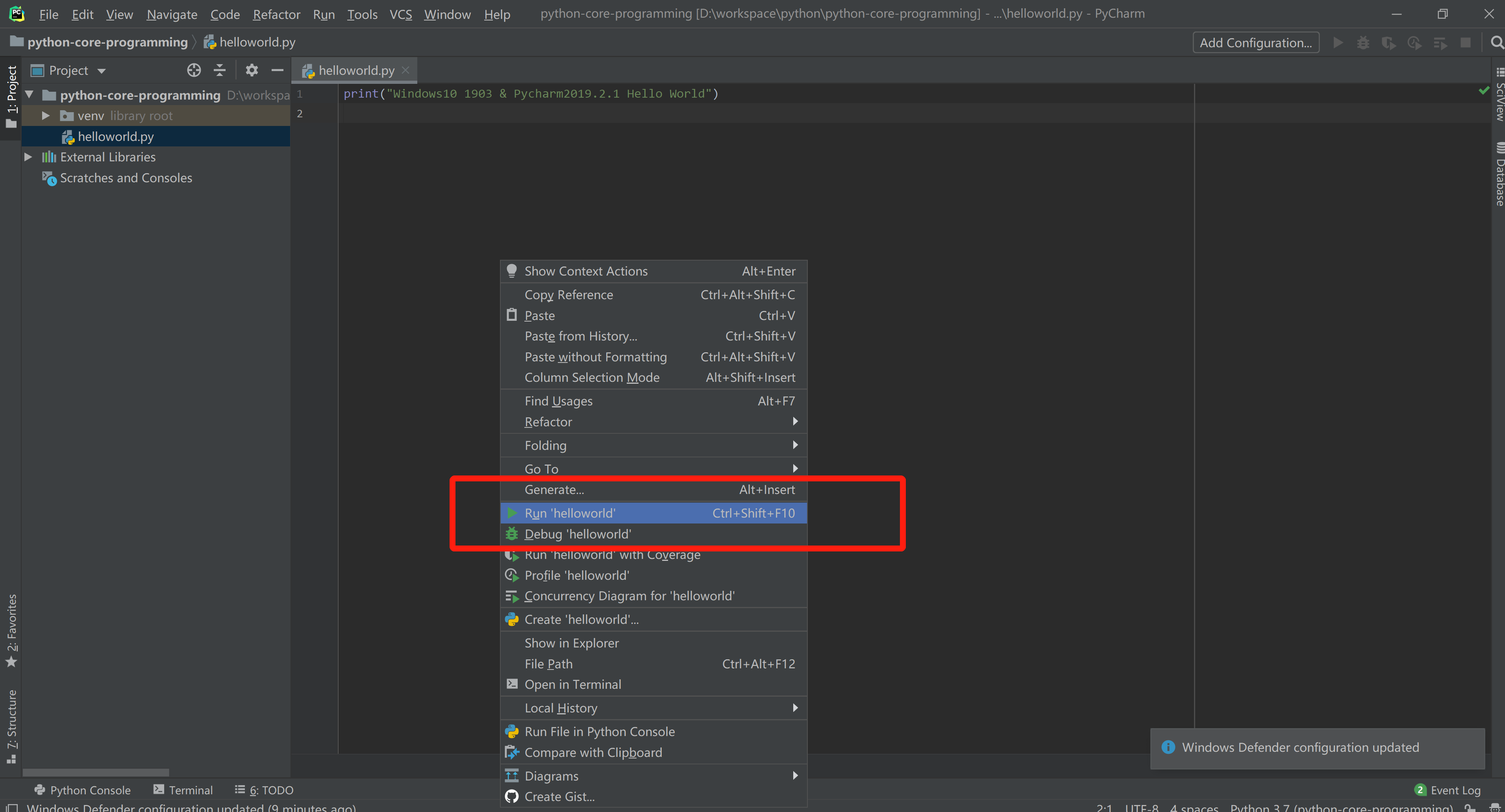This screenshot has height=812, width=1505.
Task: Open the Terminal tool window
Action: tap(183, 790)
